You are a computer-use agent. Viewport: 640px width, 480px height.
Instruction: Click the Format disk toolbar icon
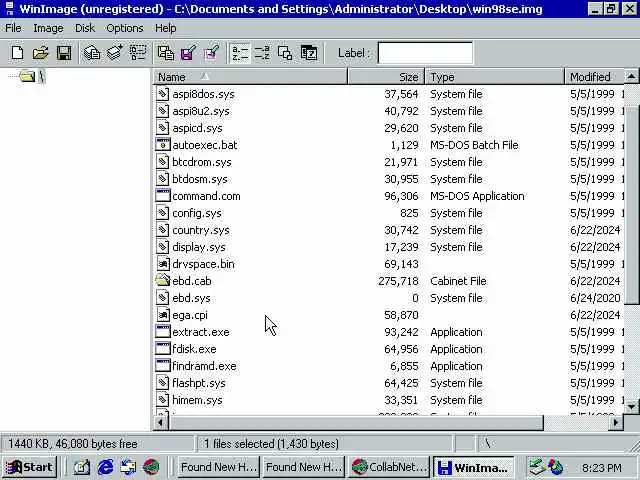[x=138, y=53]
